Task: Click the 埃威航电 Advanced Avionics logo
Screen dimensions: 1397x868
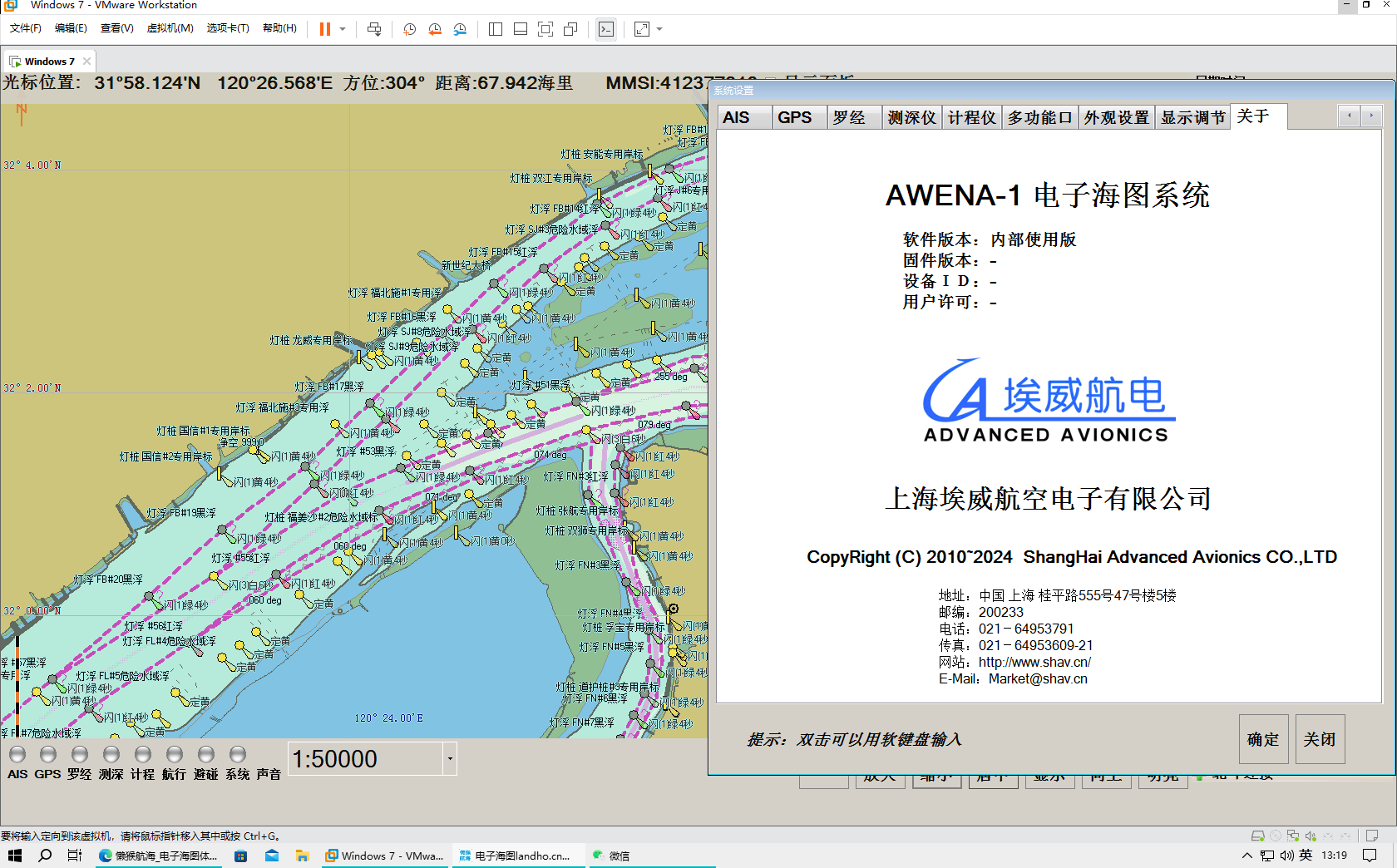Action: tap(1048, 401)
